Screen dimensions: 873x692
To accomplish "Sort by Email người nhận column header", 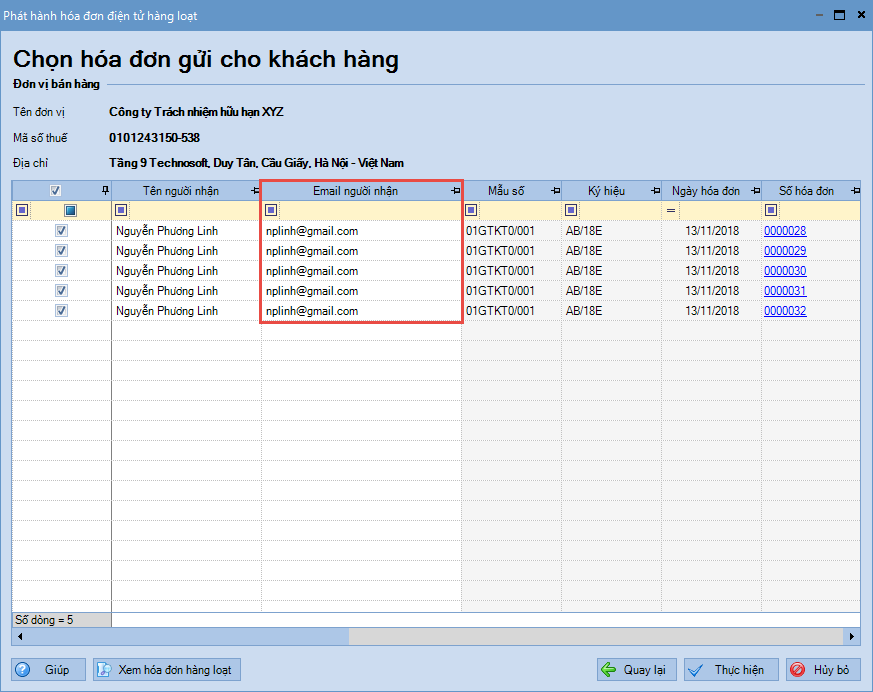I will click(355, 191).
